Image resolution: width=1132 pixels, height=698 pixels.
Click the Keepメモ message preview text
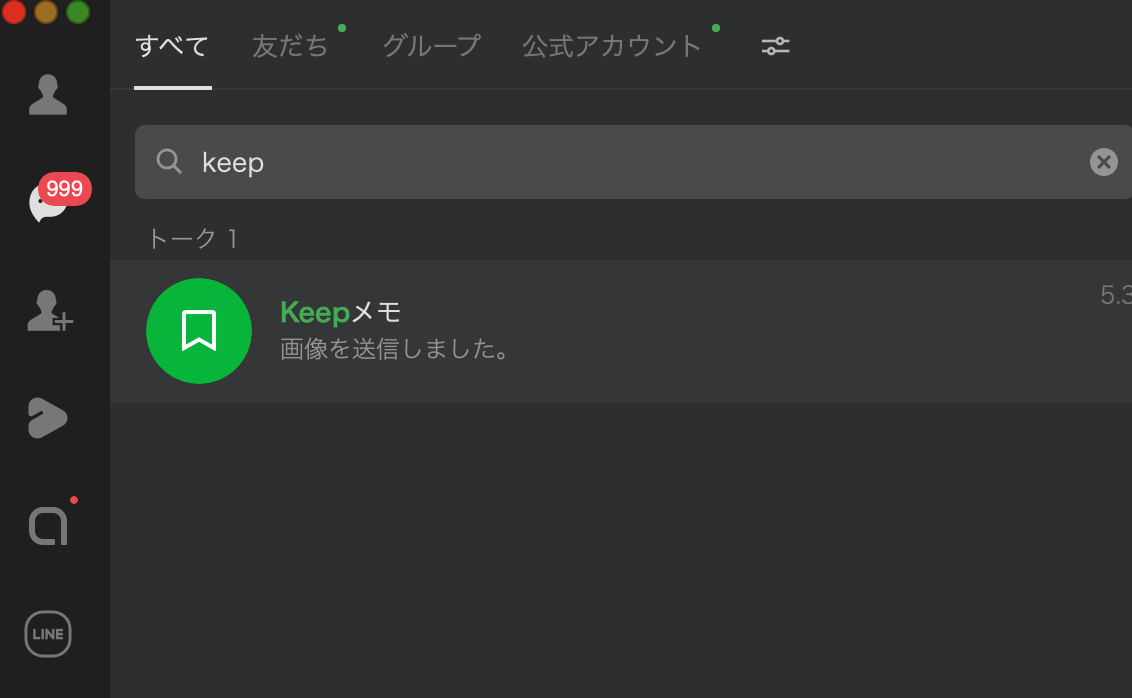393,349
